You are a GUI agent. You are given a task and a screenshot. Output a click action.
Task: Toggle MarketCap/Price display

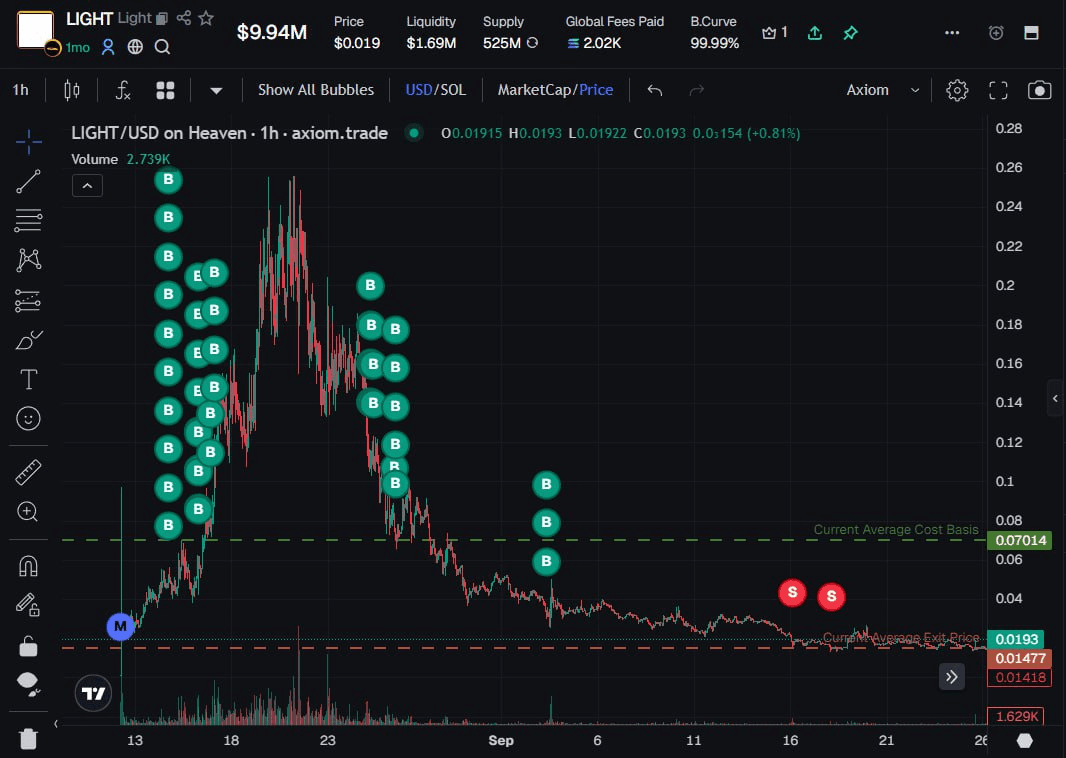coord(555,90)
